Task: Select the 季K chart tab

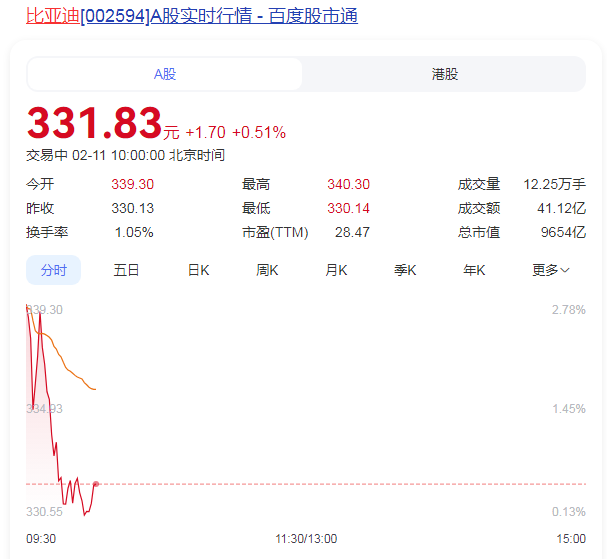Action: click(405, 270)
